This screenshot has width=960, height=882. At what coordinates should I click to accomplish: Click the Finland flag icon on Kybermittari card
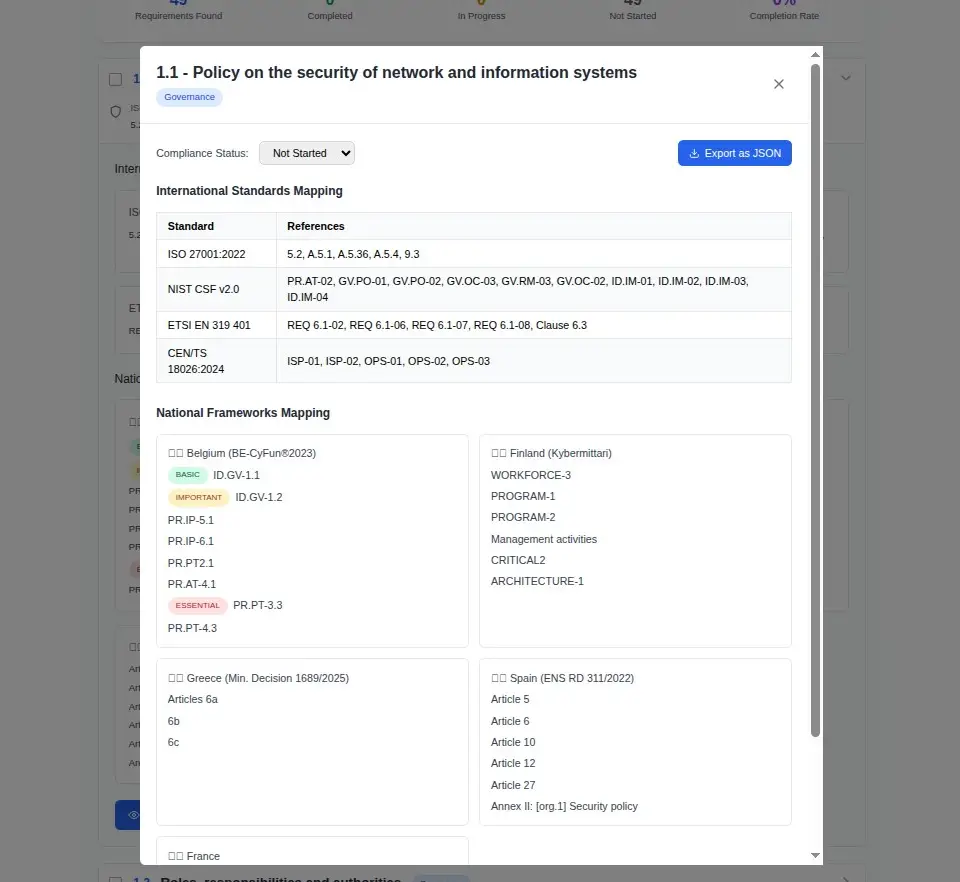click(x=498, y=452)
